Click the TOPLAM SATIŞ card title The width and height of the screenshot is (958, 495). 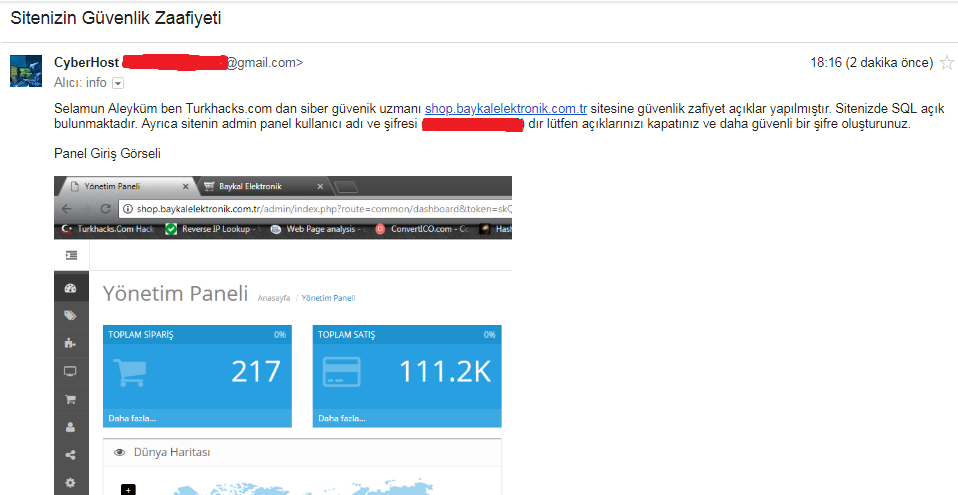(346, 335)
